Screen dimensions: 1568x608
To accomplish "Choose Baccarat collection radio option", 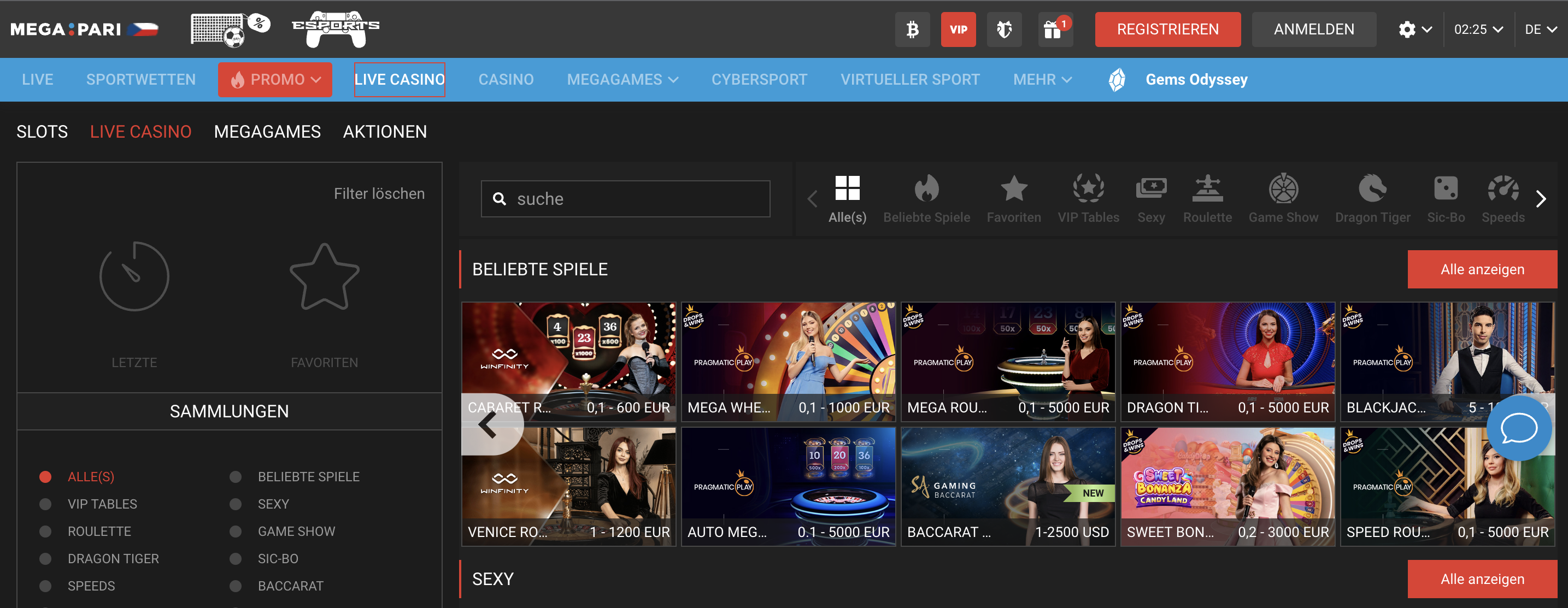I will 236,586.
